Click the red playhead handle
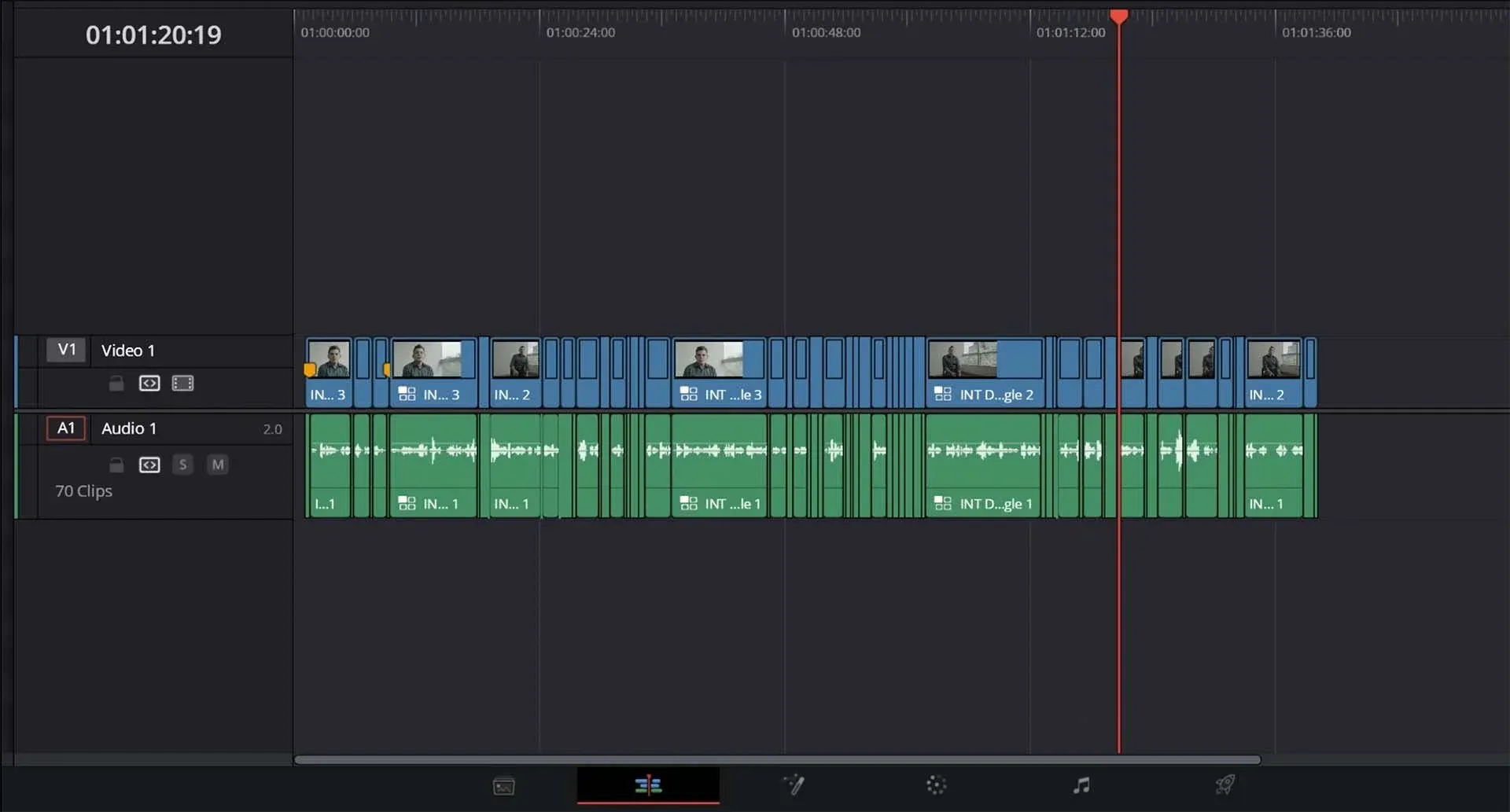Screen dimensions: 1510x812 tap(1118, 17)
